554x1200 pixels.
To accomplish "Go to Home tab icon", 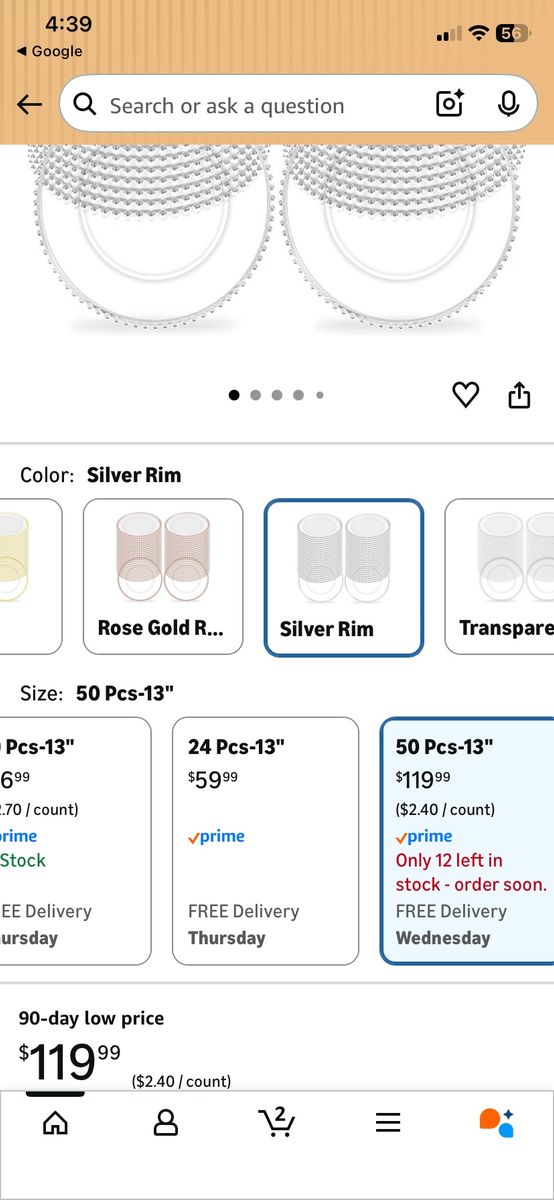I will click(x=56, y=1122).
